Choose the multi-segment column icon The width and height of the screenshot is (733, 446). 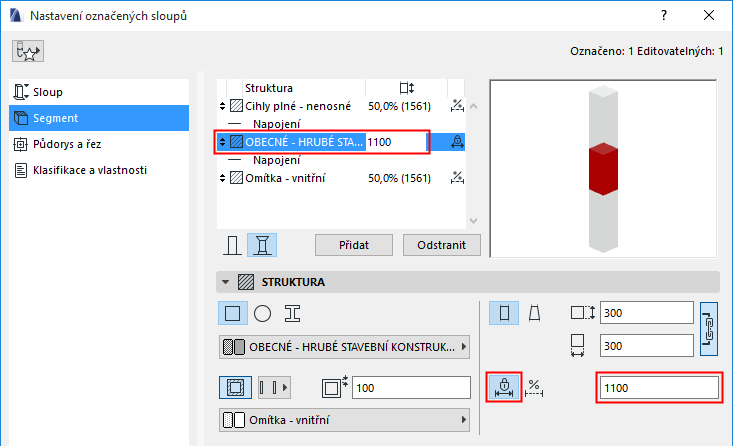pyautogui.click(x=262, y=245)
